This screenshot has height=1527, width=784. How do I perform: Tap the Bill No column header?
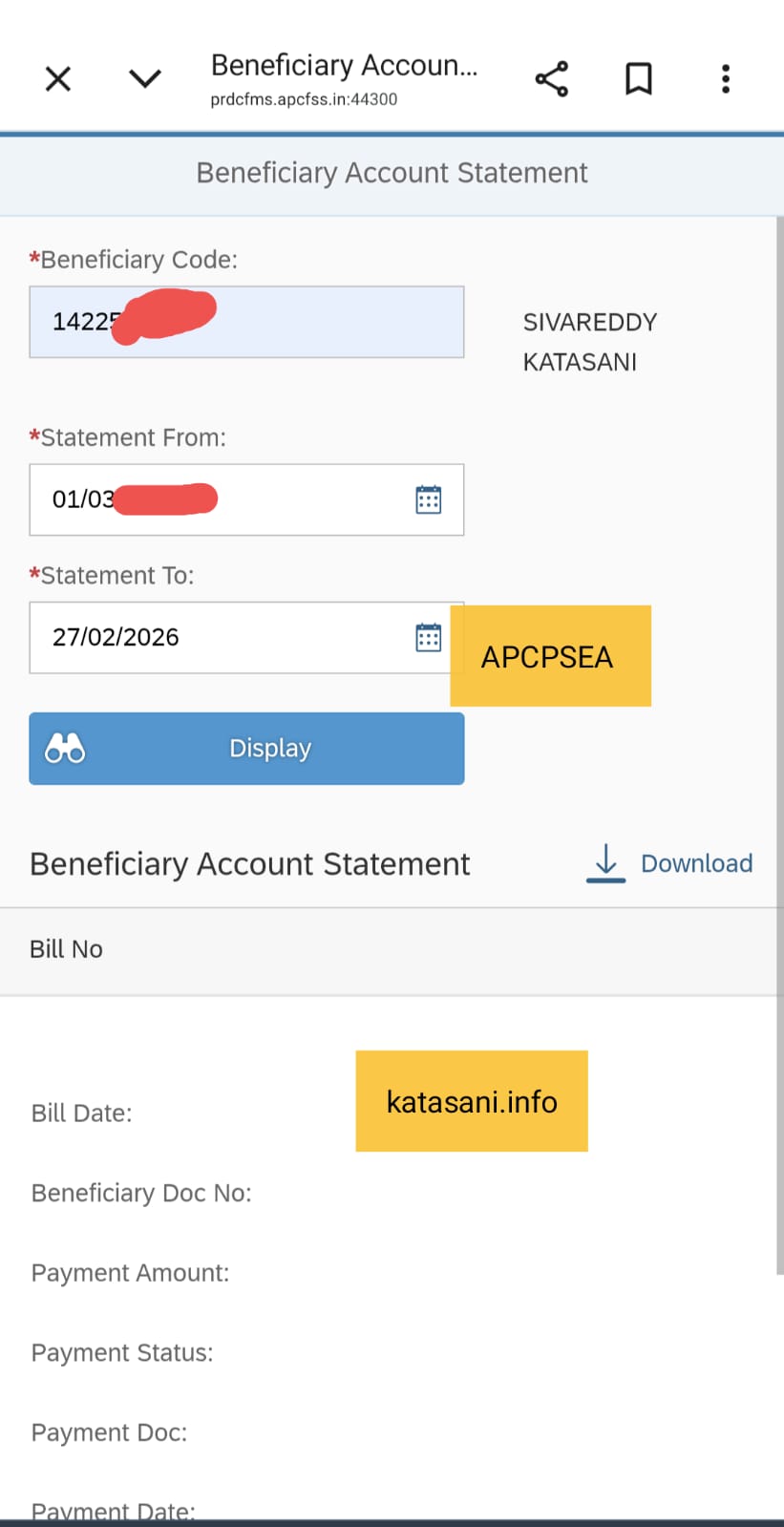click(x=66, y=949)
